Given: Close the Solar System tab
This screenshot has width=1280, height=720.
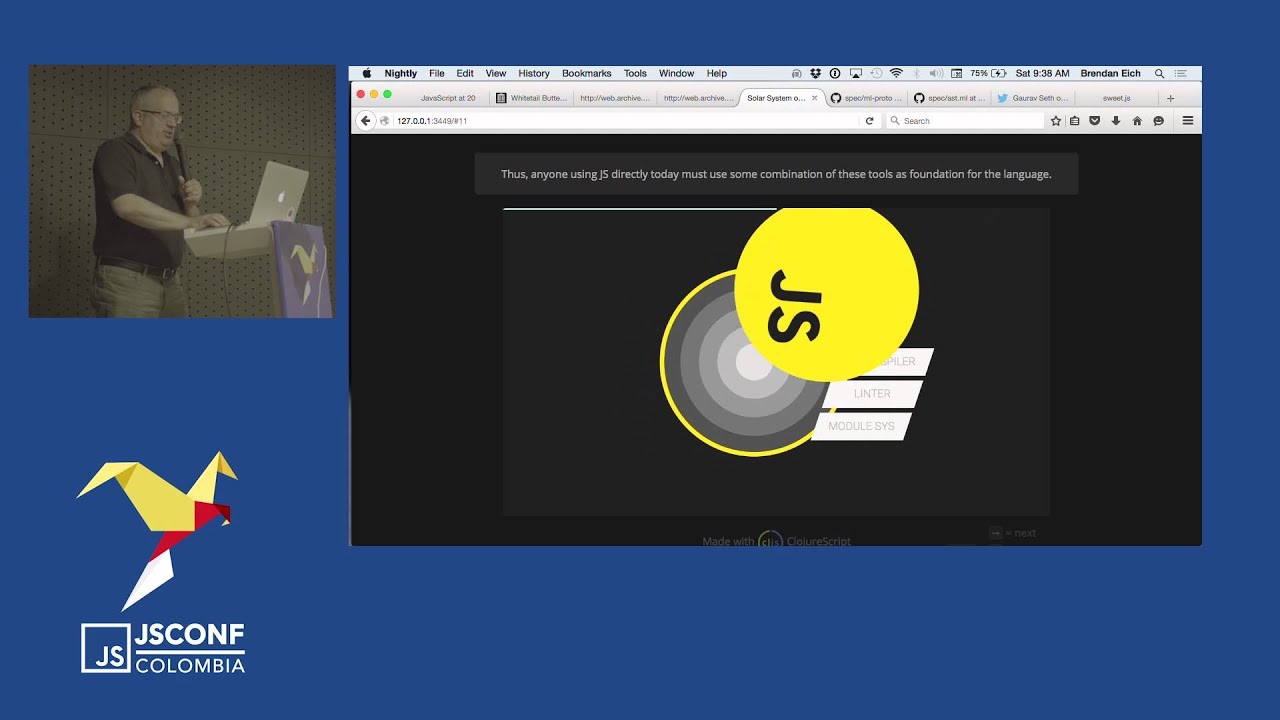Looking at the screenshot, I should [814, 98].
